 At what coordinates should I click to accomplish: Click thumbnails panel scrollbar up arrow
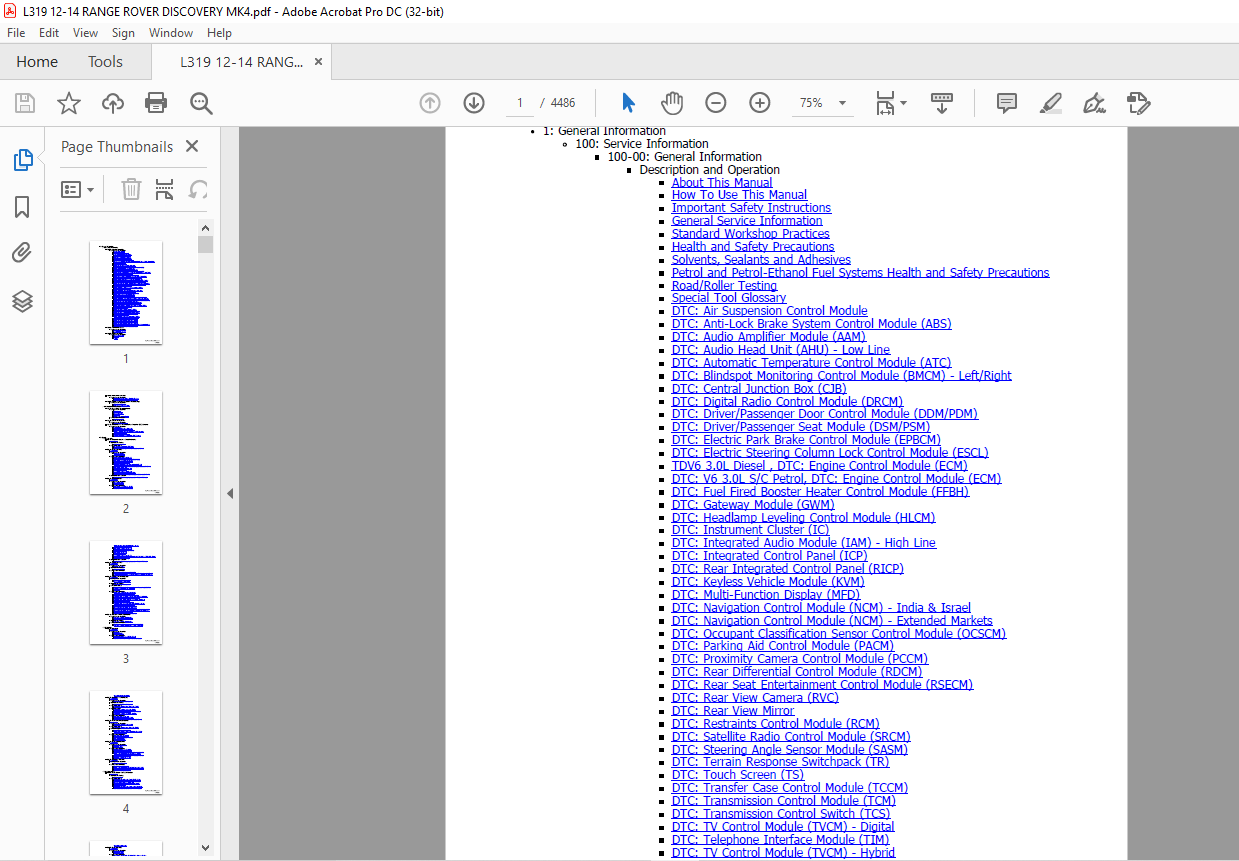click(205, 227)
